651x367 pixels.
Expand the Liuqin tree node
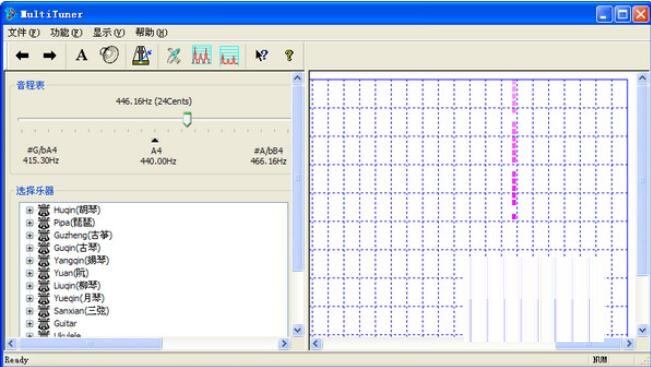coord(29,286)
